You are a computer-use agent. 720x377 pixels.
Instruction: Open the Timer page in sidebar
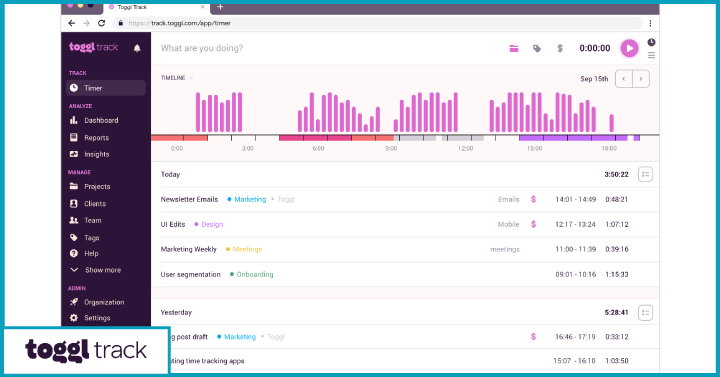coord(106,88)
